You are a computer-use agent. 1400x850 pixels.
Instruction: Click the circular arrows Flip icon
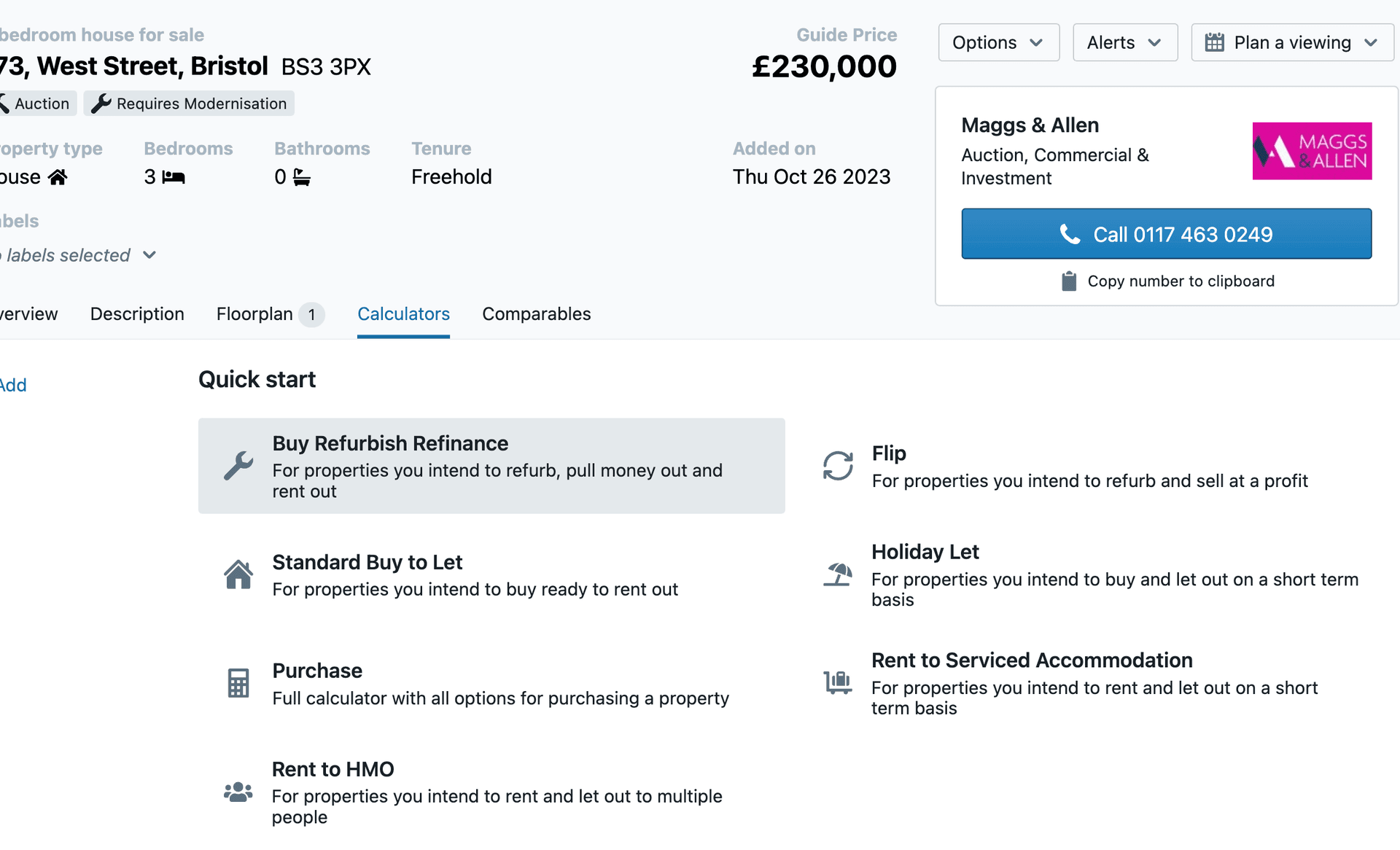(x=838, y=466)
